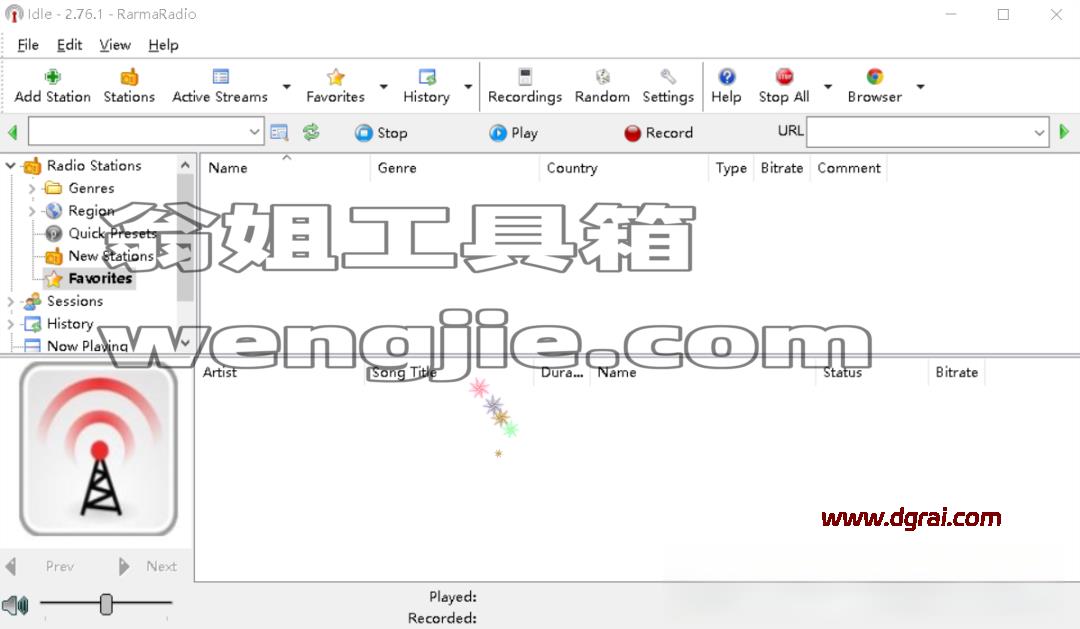Image resolution: width=1080 pixels, height=629 pixels.
Task: Launch the Browser toolbar icon
Action: pos(875,76)
